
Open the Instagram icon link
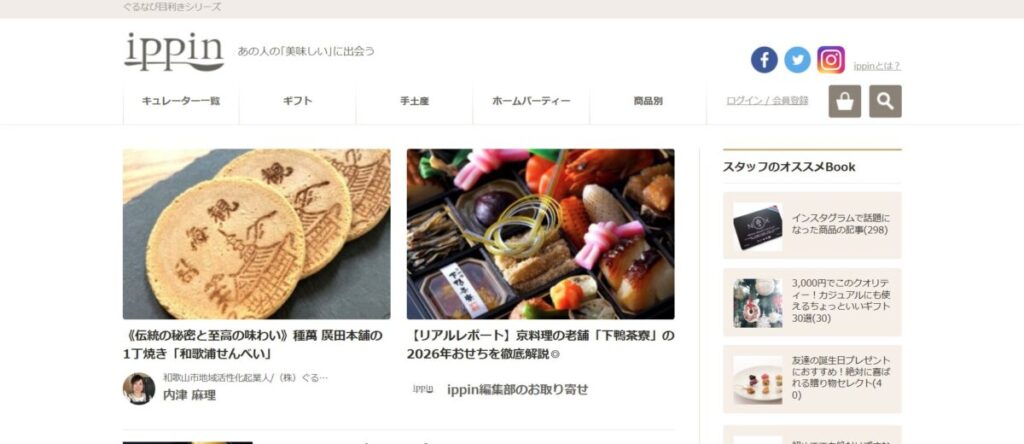[831, 60]
